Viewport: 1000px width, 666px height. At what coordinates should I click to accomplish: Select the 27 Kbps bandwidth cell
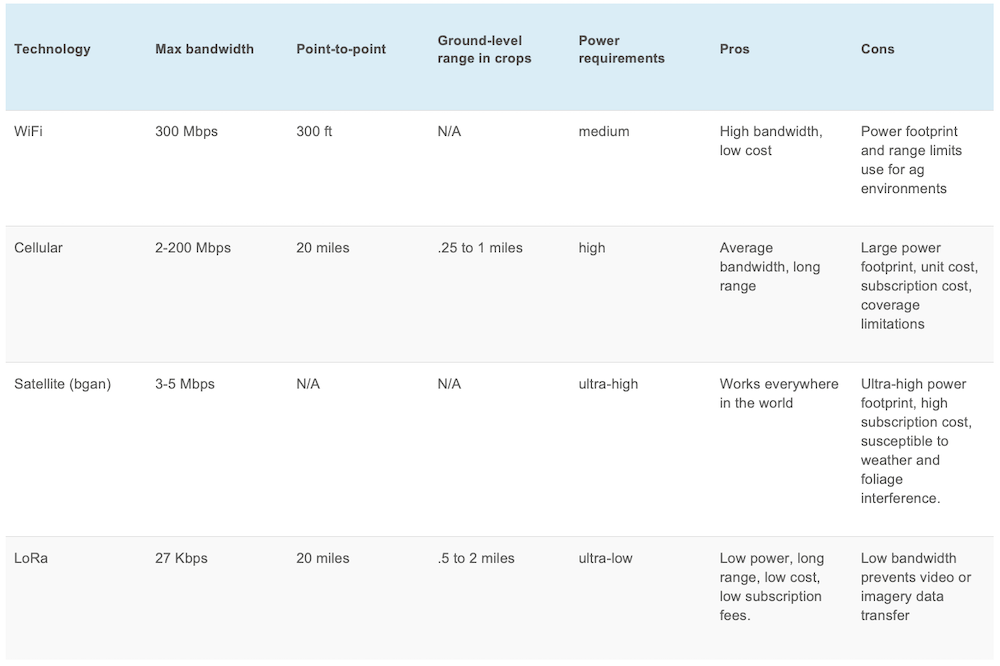pos(181,558)
